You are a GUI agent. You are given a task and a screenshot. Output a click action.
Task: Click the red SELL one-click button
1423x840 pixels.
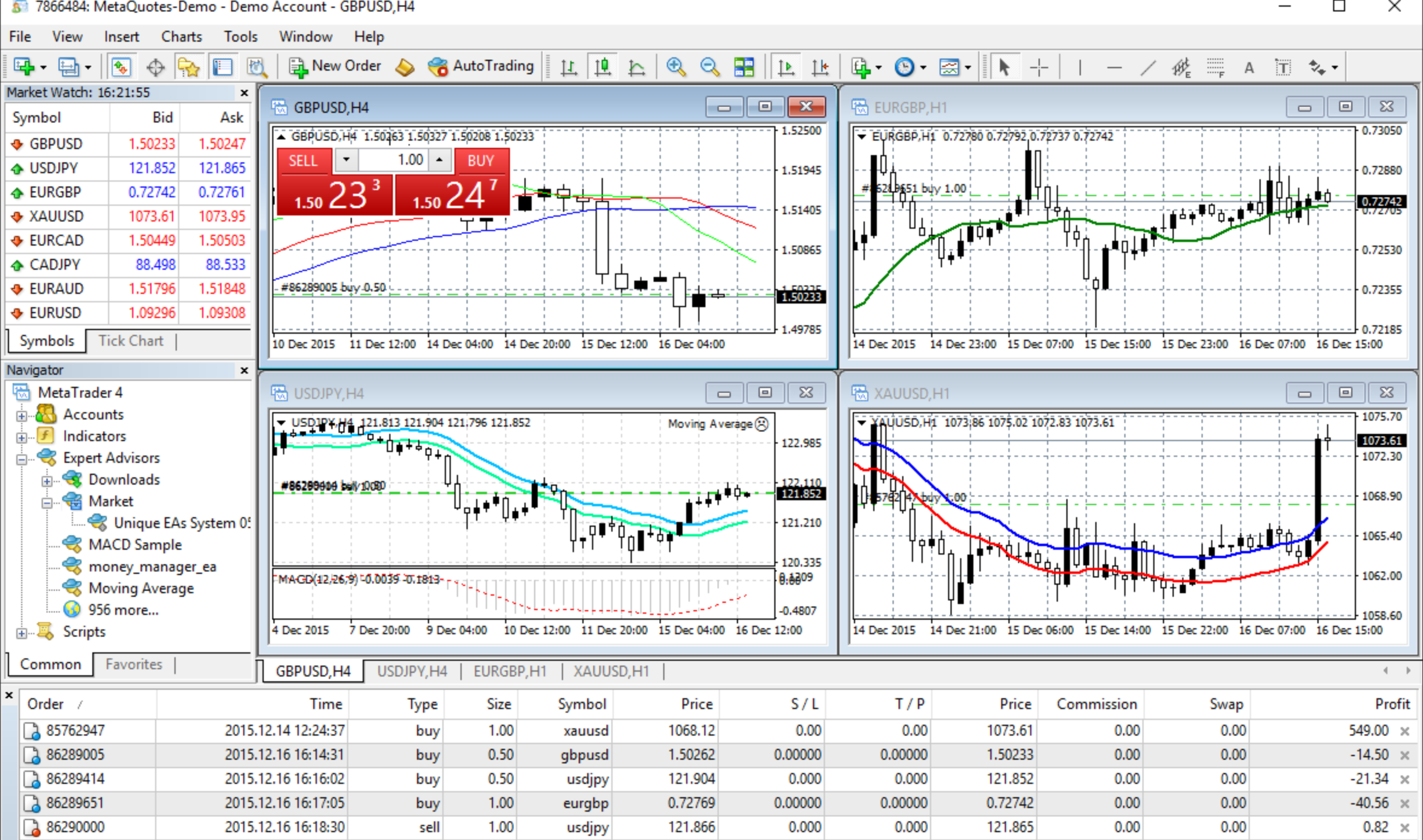[334, 182]
